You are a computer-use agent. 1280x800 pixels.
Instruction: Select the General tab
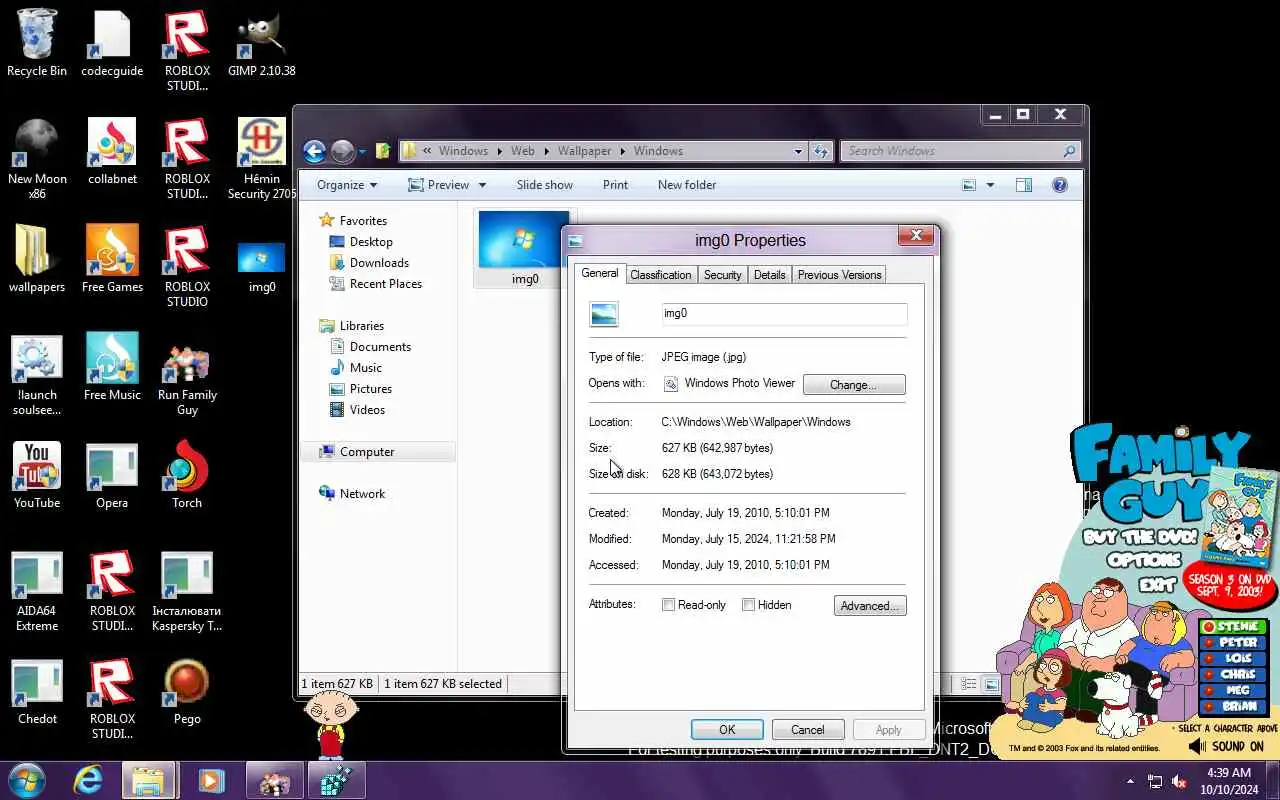coord(600,273)
